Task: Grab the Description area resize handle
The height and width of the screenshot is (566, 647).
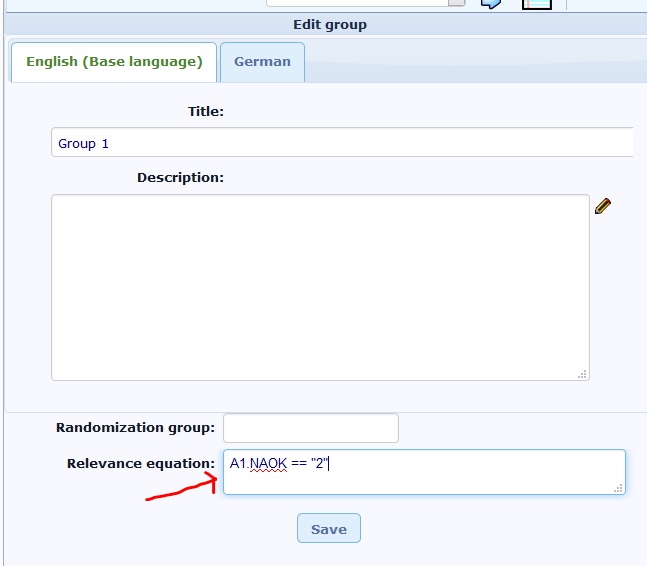Action: coord(582,374)
